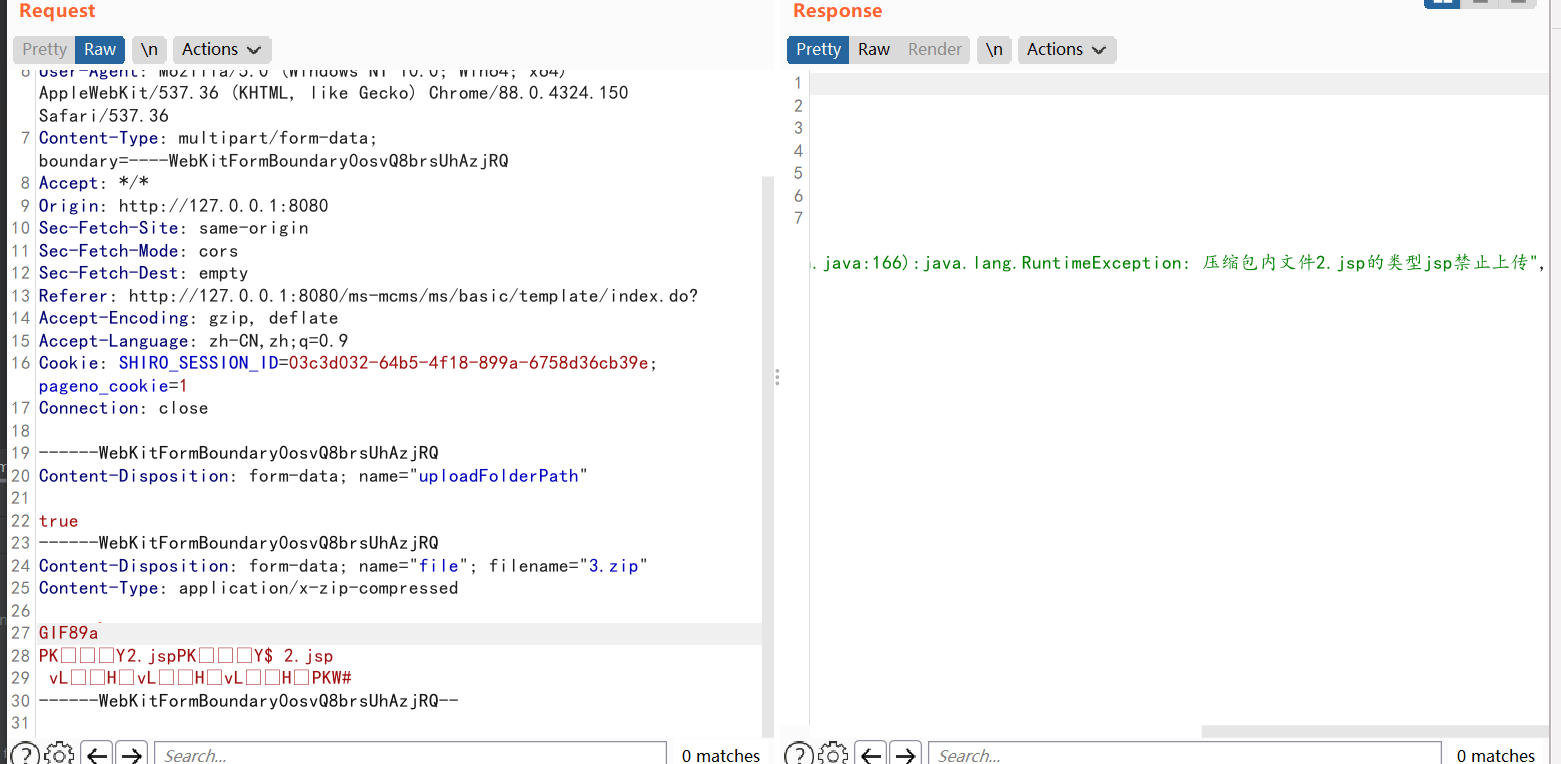Screen dimensions: 1561x764
Task: Click the Request '0 matches' counter
Action: click(721, 756)
